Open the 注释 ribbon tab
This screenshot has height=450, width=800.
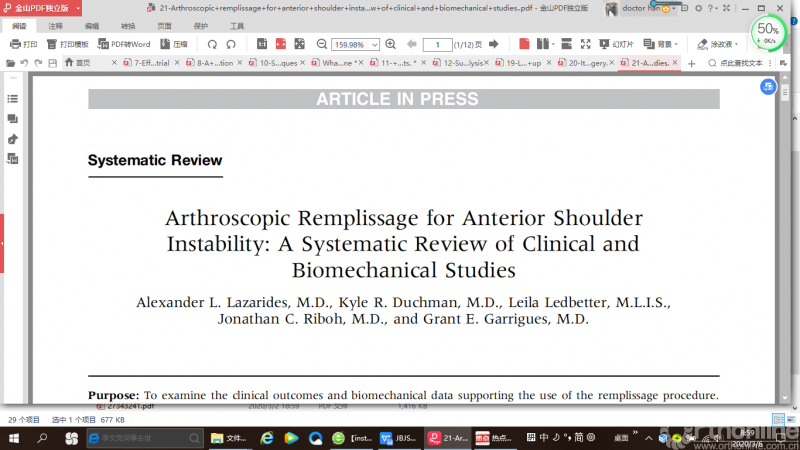(x=55, y=26)
